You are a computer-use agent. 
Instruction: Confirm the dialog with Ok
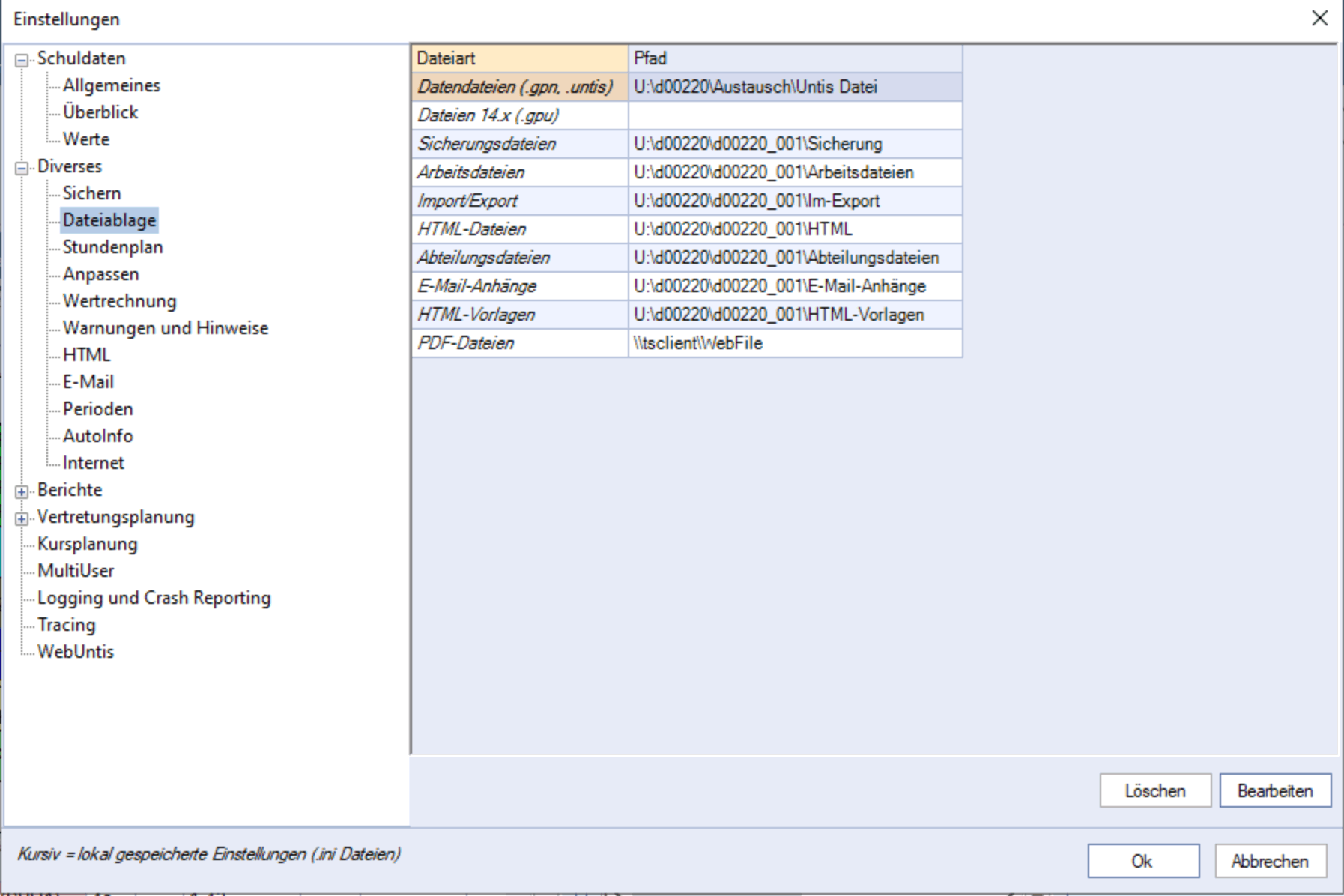[x=1142, y=862]
